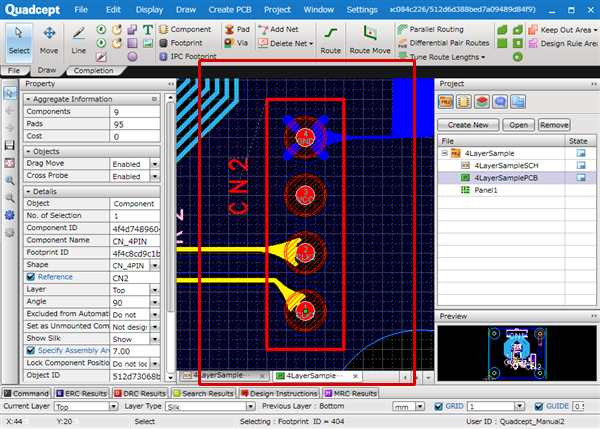
Task: Open the Settings menu
Action: (x=362, y=10)
